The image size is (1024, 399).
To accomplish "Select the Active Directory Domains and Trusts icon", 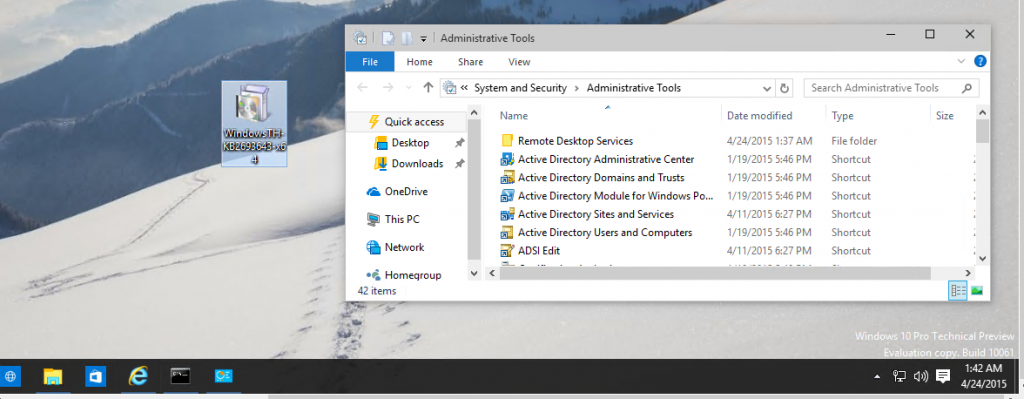I will [x=507, y=177].
